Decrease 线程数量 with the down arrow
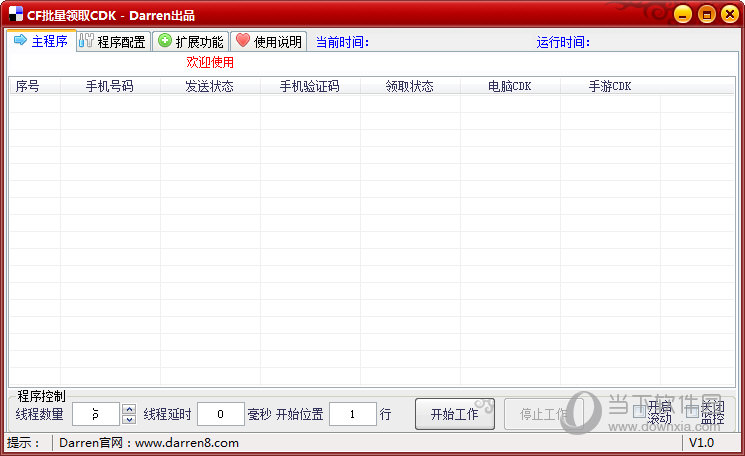This screenshot has height=456, width=745. [129, 419]
